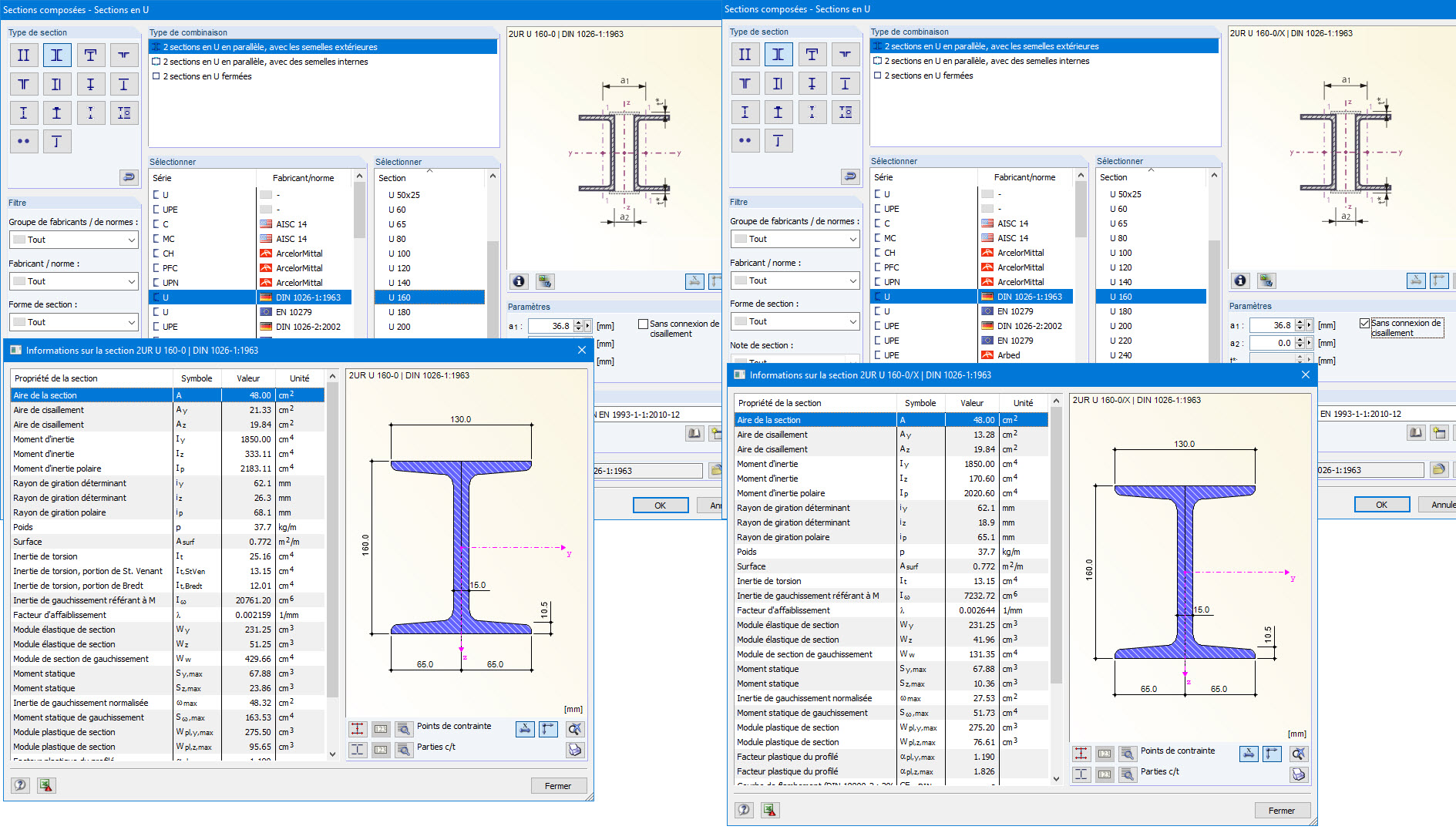Select the back-to-back U-section type in left window
This screenshot has height=833, width=1456.
[x=57, y=55]
